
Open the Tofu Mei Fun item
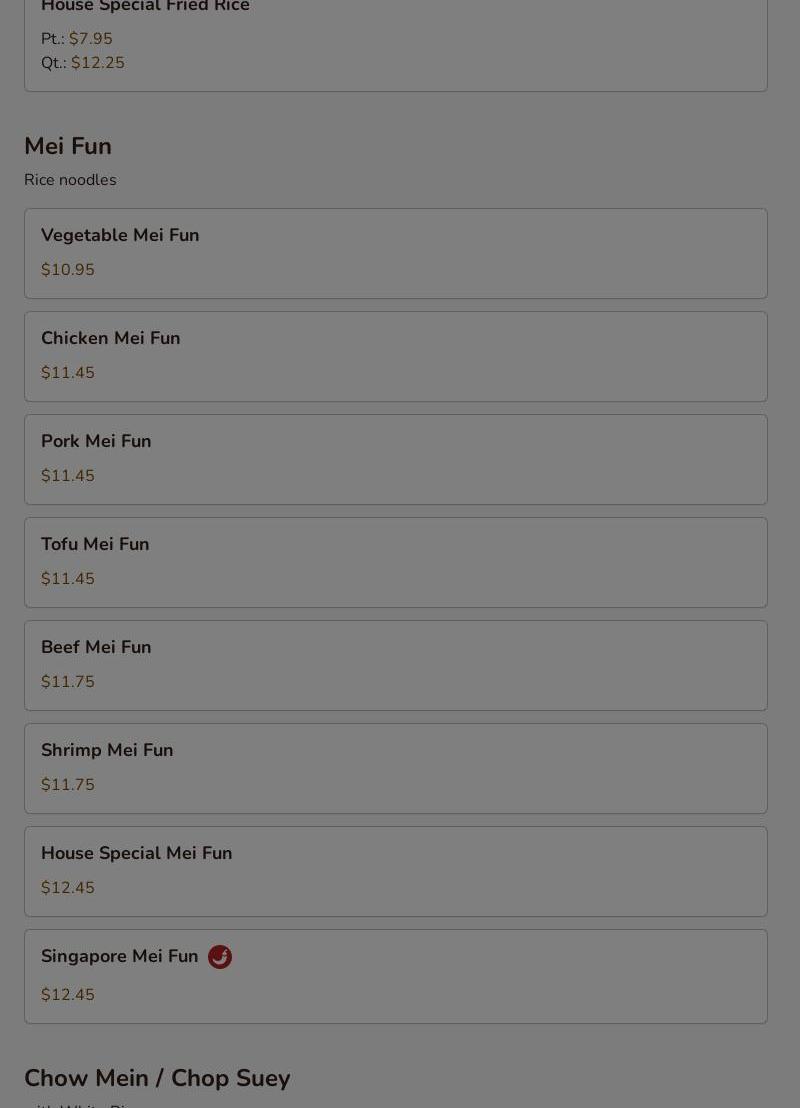396,562
